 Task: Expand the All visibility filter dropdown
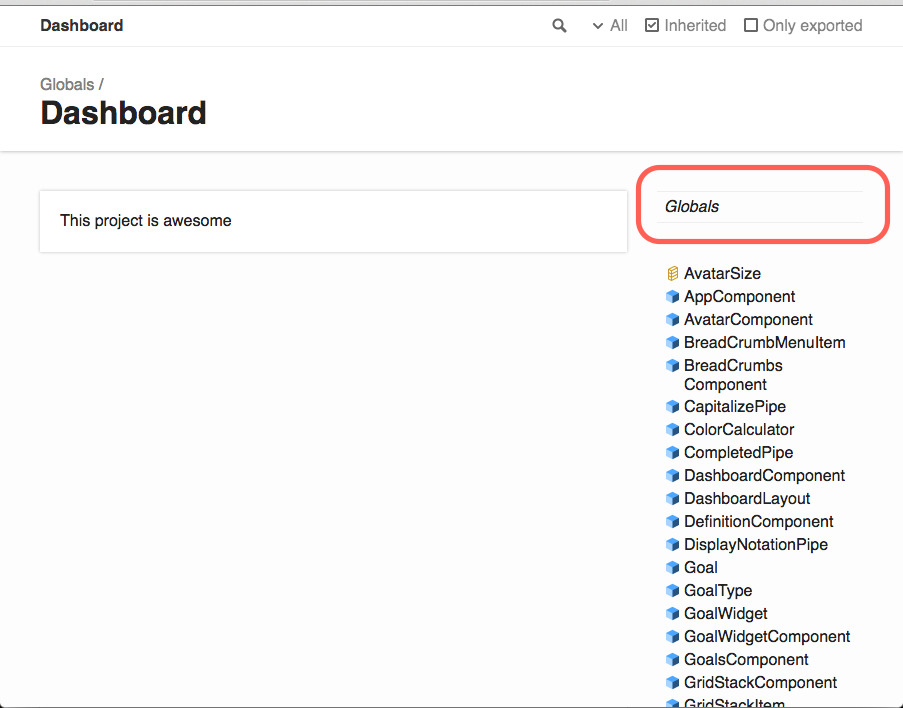click(610, 26)
